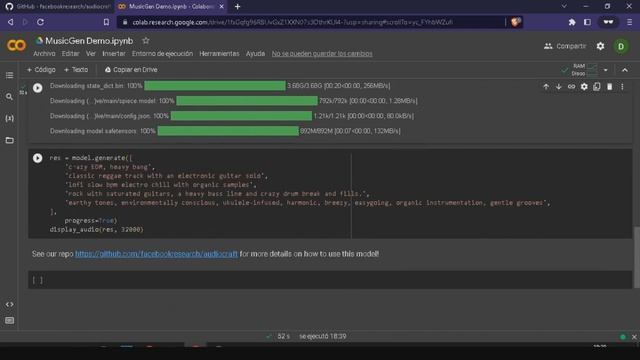The image size is (640, 360).
Task: Open more cell actions menu
Action: coord(622,87)
